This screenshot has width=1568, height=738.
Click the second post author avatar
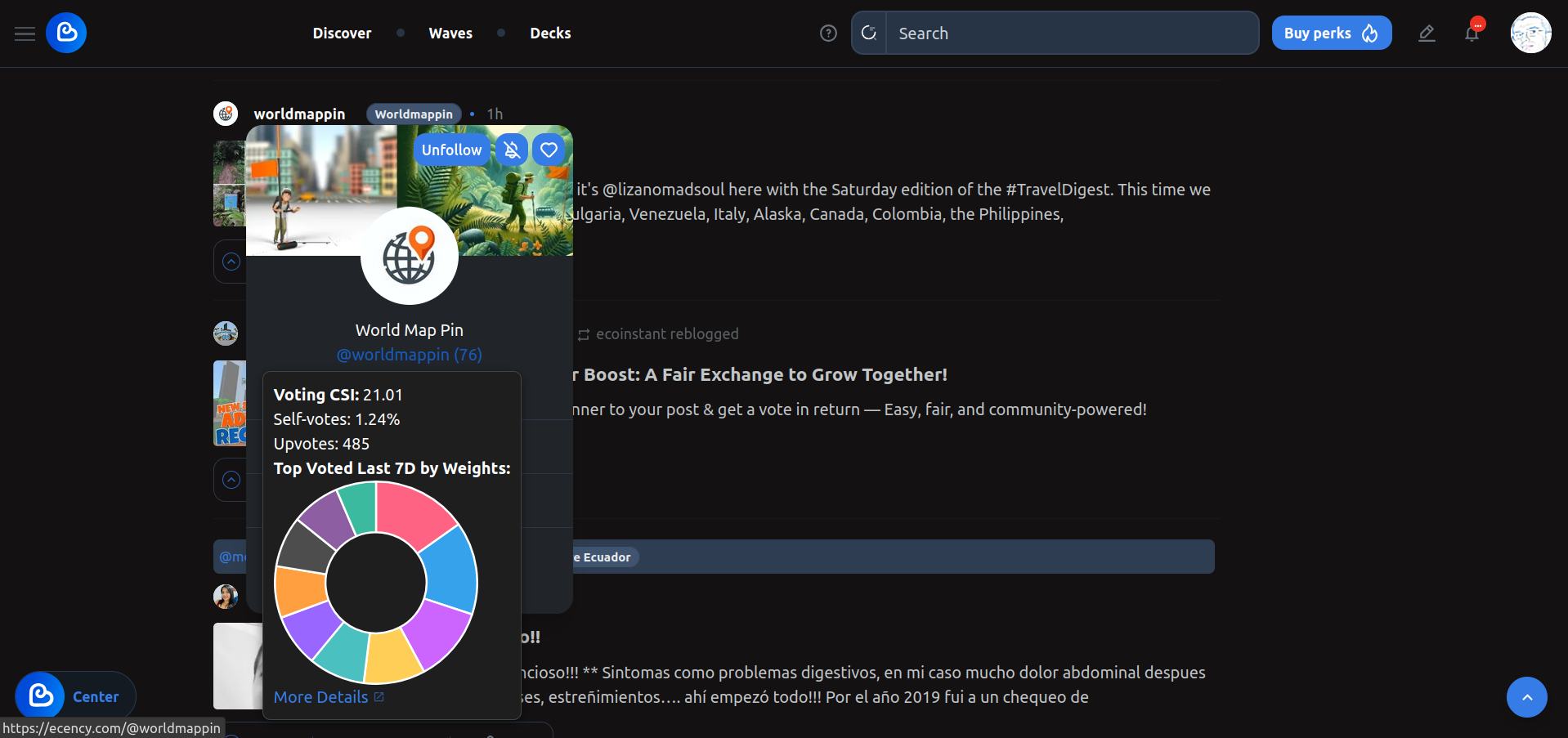226,333
